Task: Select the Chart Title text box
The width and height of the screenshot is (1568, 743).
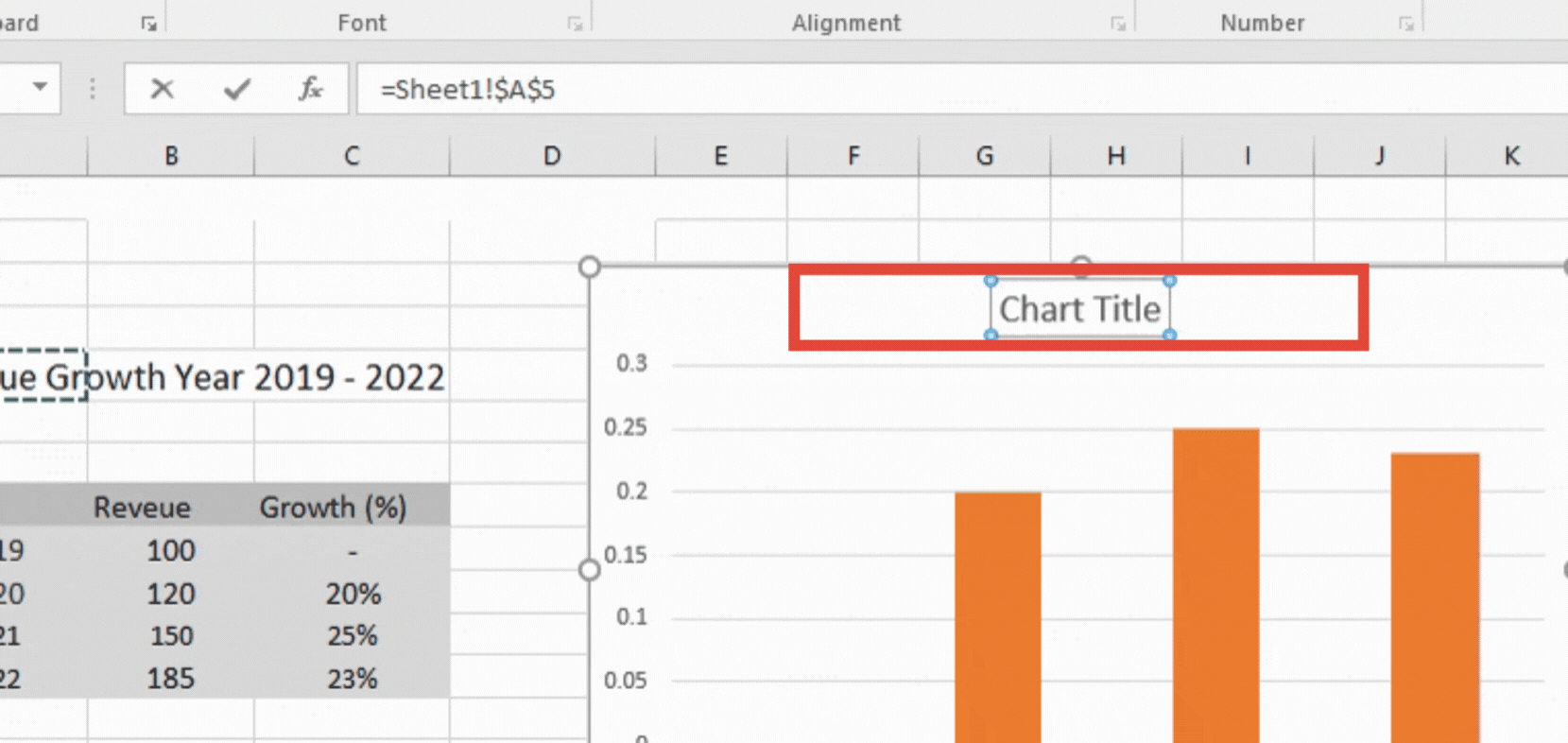Action: coord(1079,309)
